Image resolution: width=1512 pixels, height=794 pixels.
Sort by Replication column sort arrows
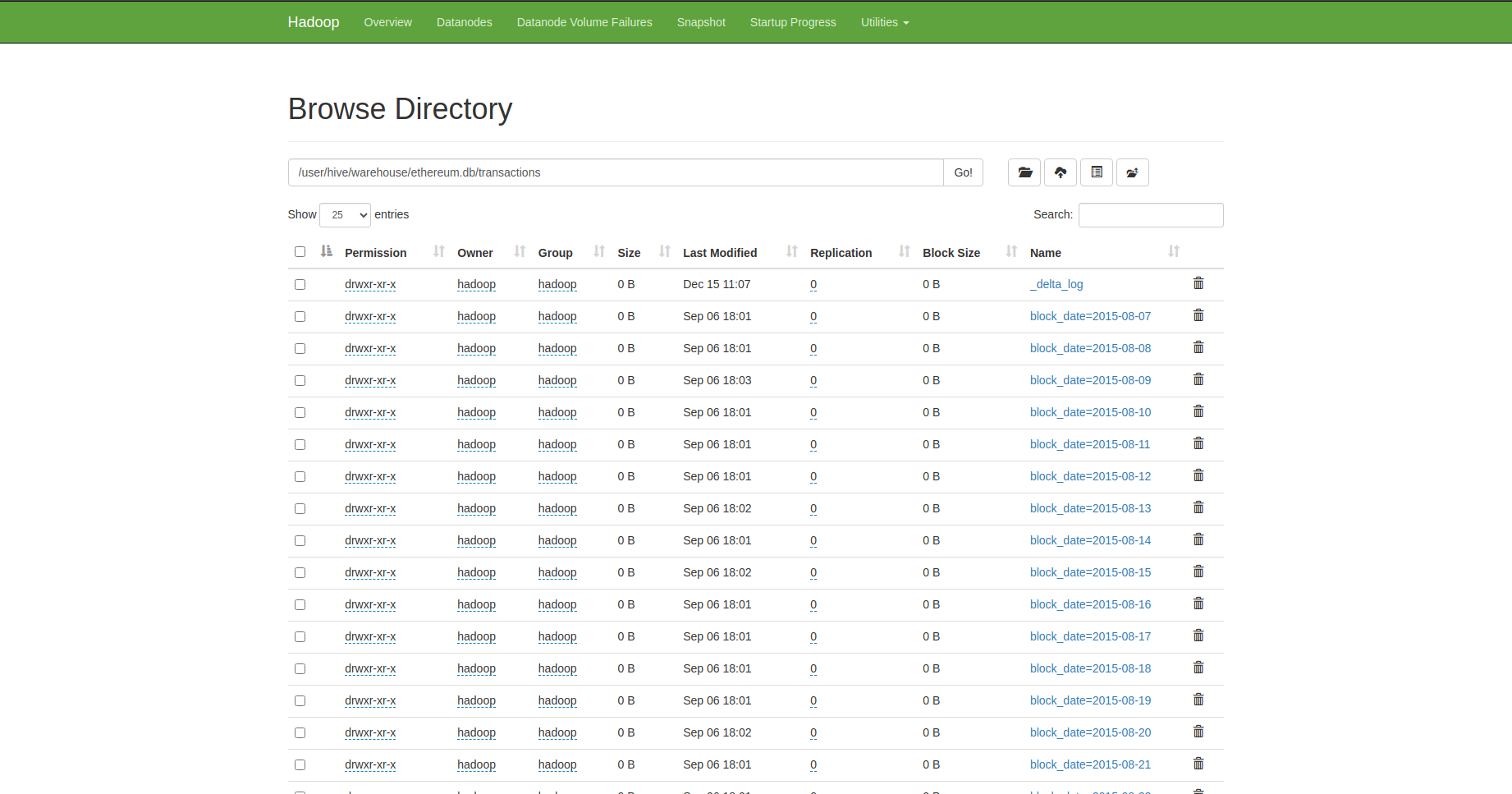905,251
